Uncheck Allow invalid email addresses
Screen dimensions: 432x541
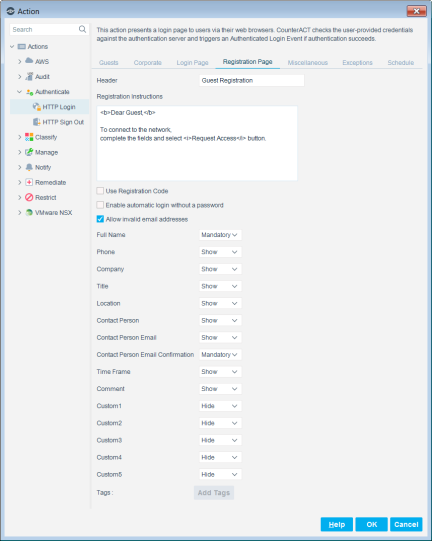click(x=100, y=219)
